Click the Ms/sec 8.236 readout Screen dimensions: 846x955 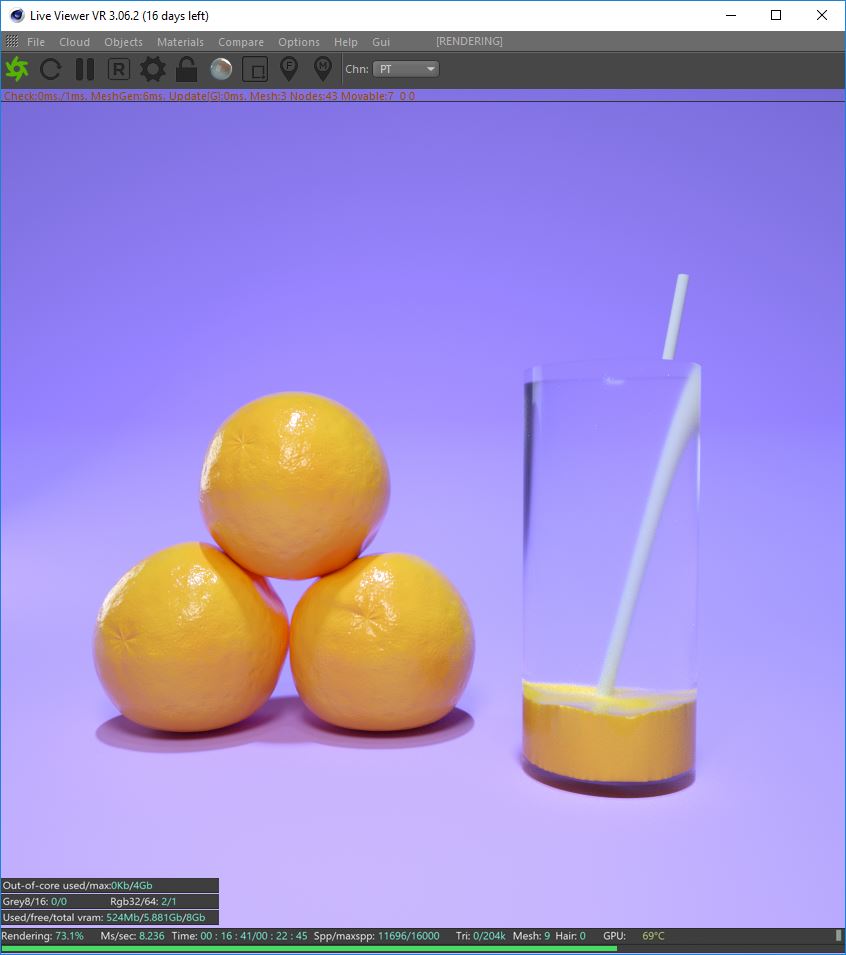132,936
